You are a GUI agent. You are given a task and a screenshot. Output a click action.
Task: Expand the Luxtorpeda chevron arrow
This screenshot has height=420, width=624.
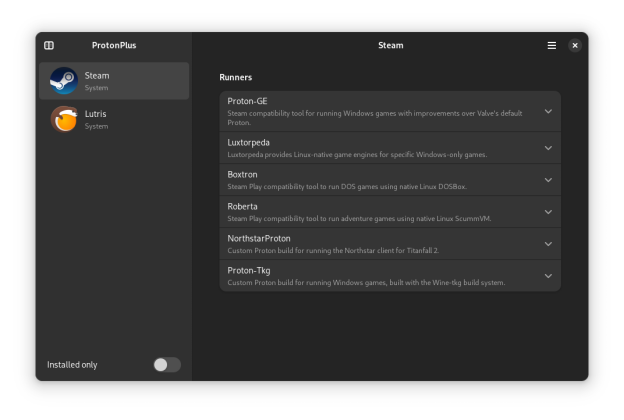[x=548, y=148]
